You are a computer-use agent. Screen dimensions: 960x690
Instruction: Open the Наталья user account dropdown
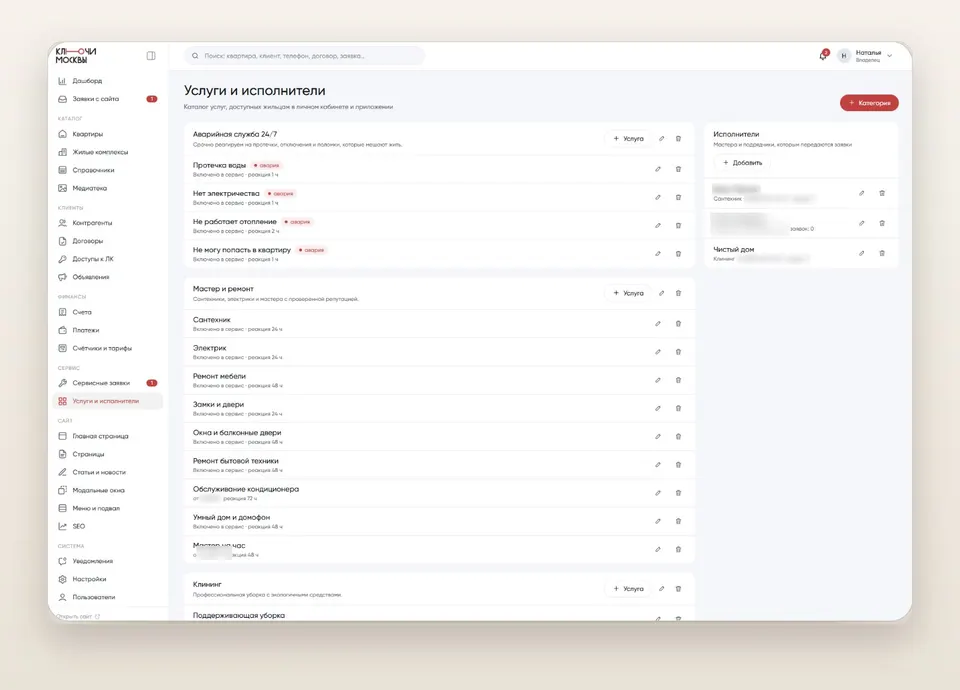866,56
